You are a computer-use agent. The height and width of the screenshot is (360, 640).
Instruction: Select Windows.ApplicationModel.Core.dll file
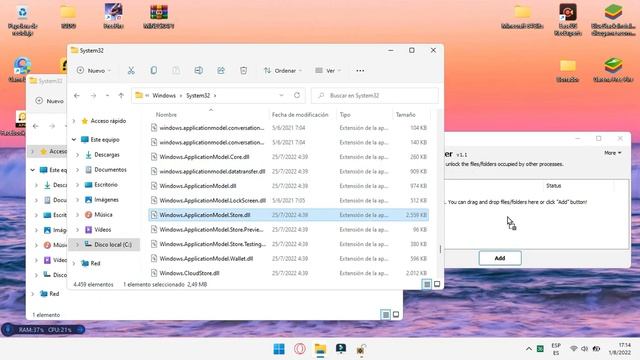pos(288,157)
